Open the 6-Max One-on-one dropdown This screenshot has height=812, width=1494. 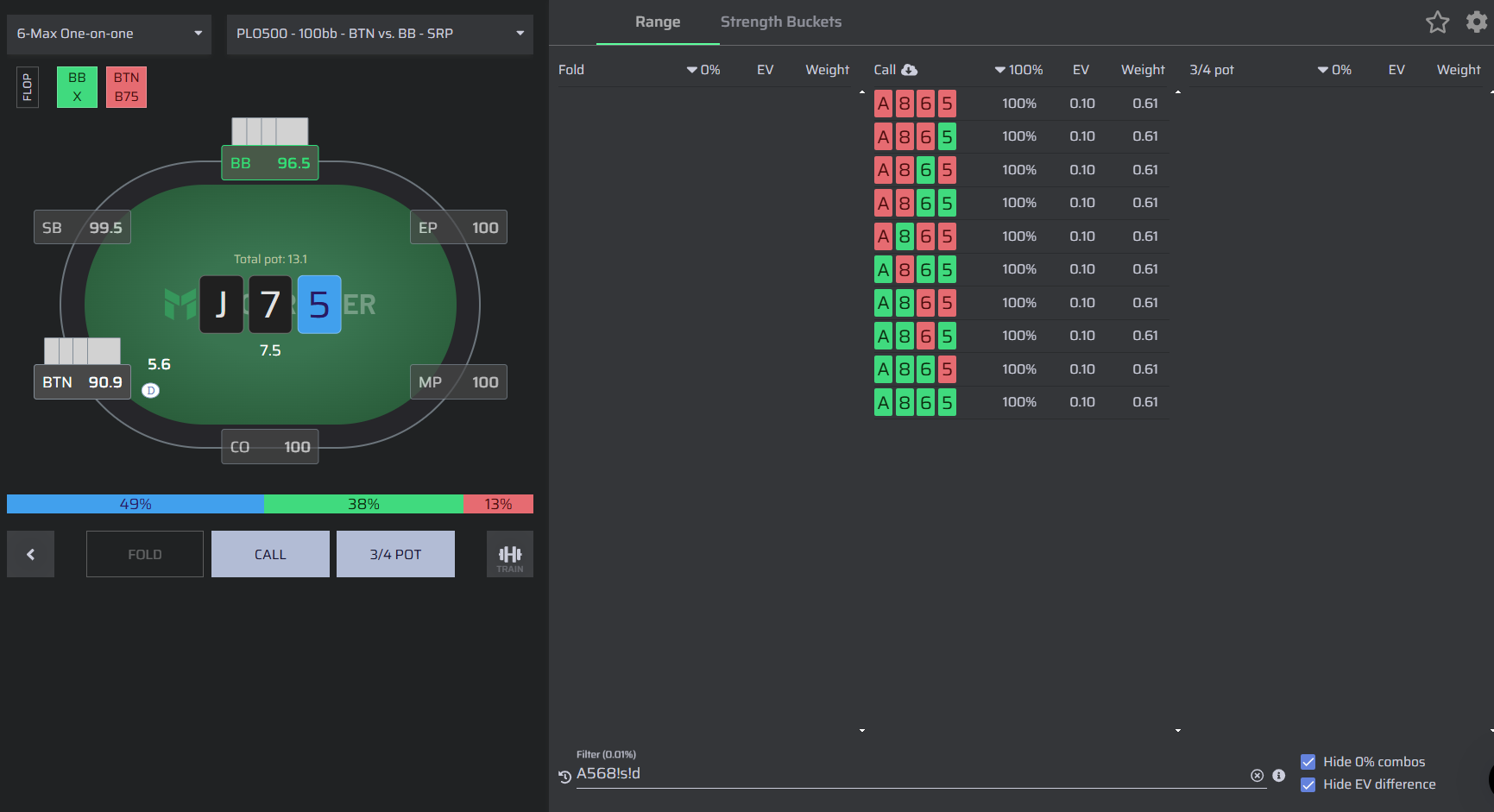click(x=109, y=34)
